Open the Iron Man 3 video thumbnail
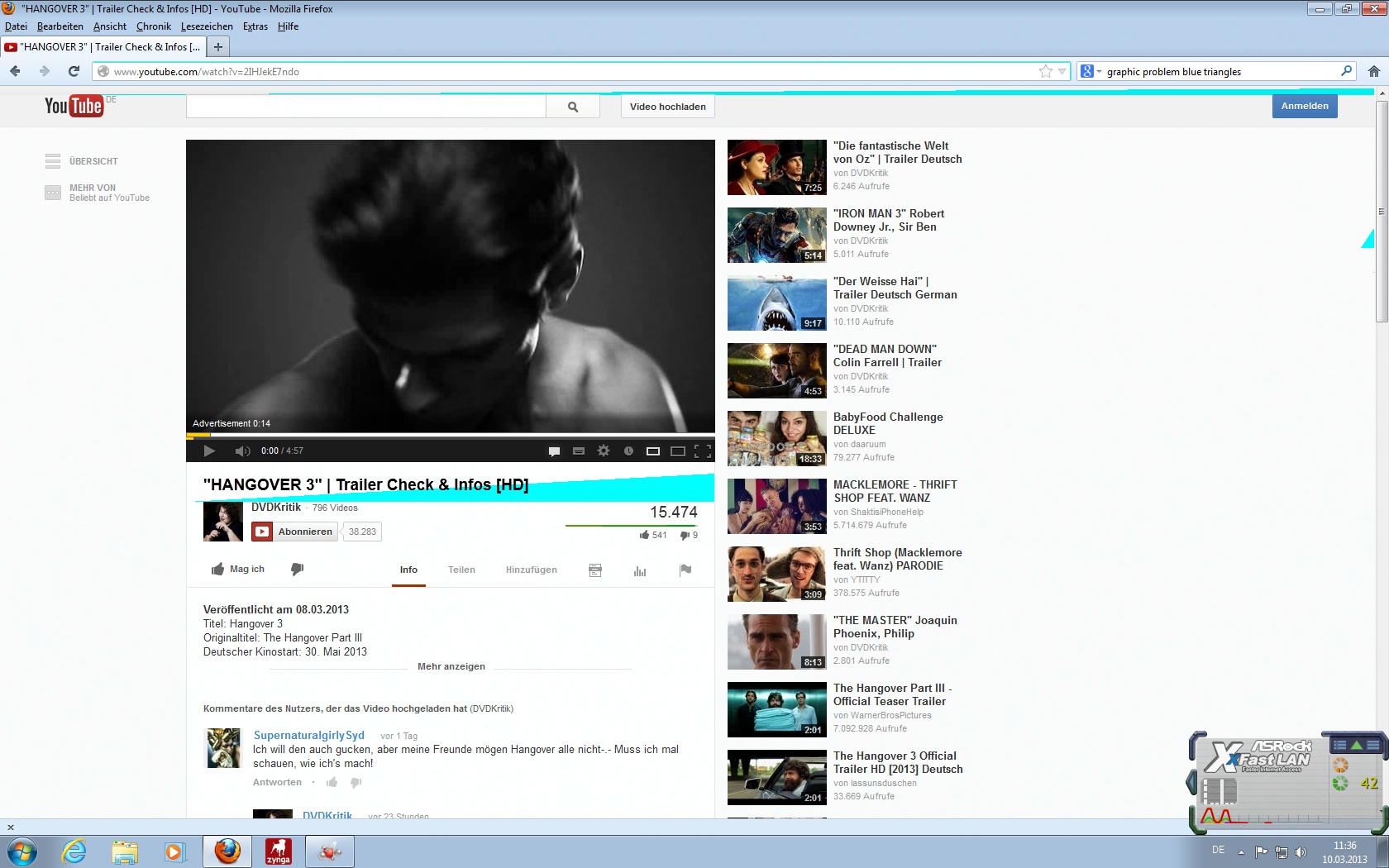 coord(777,235)
